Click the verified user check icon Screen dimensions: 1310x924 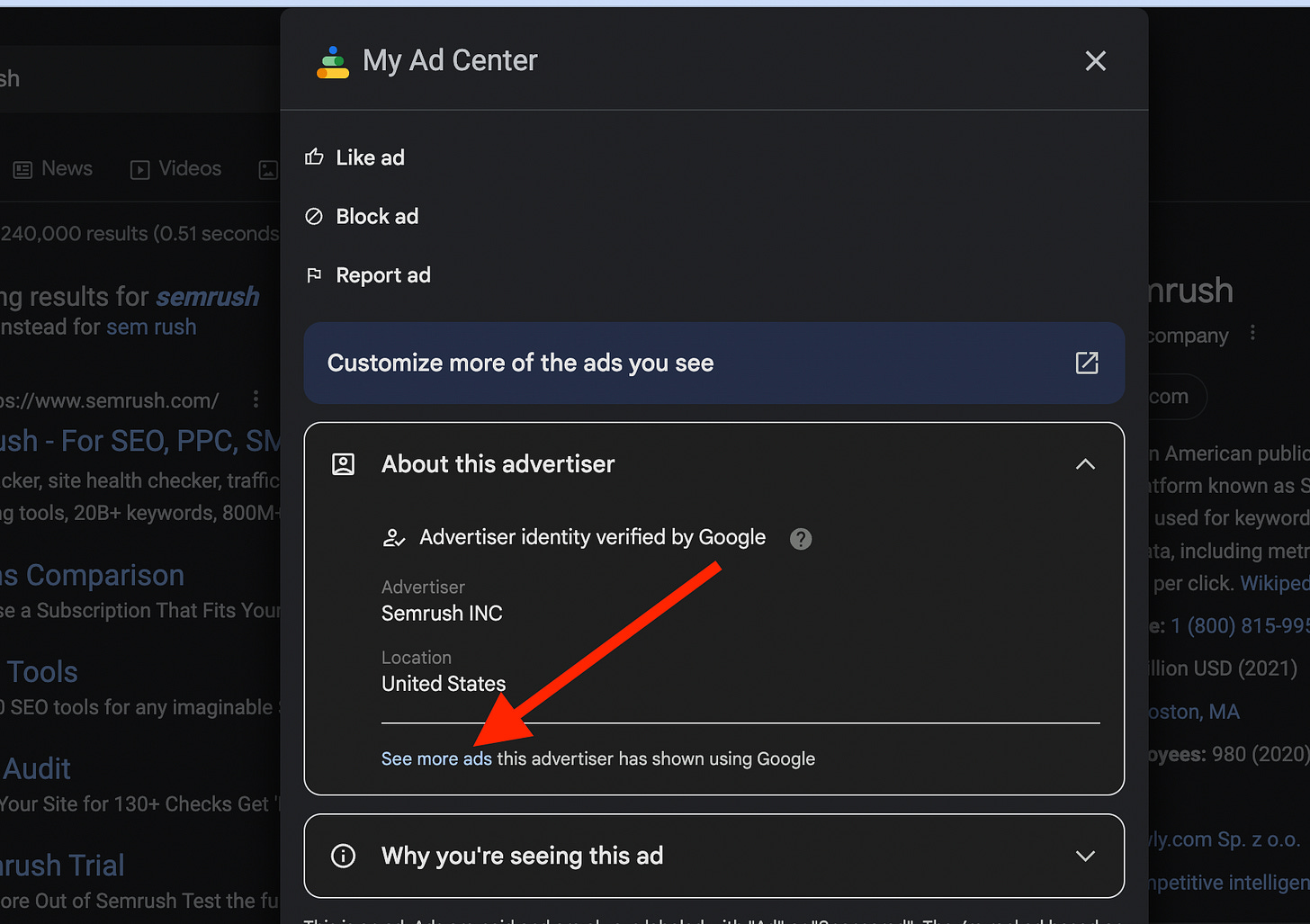coord(394,538)
